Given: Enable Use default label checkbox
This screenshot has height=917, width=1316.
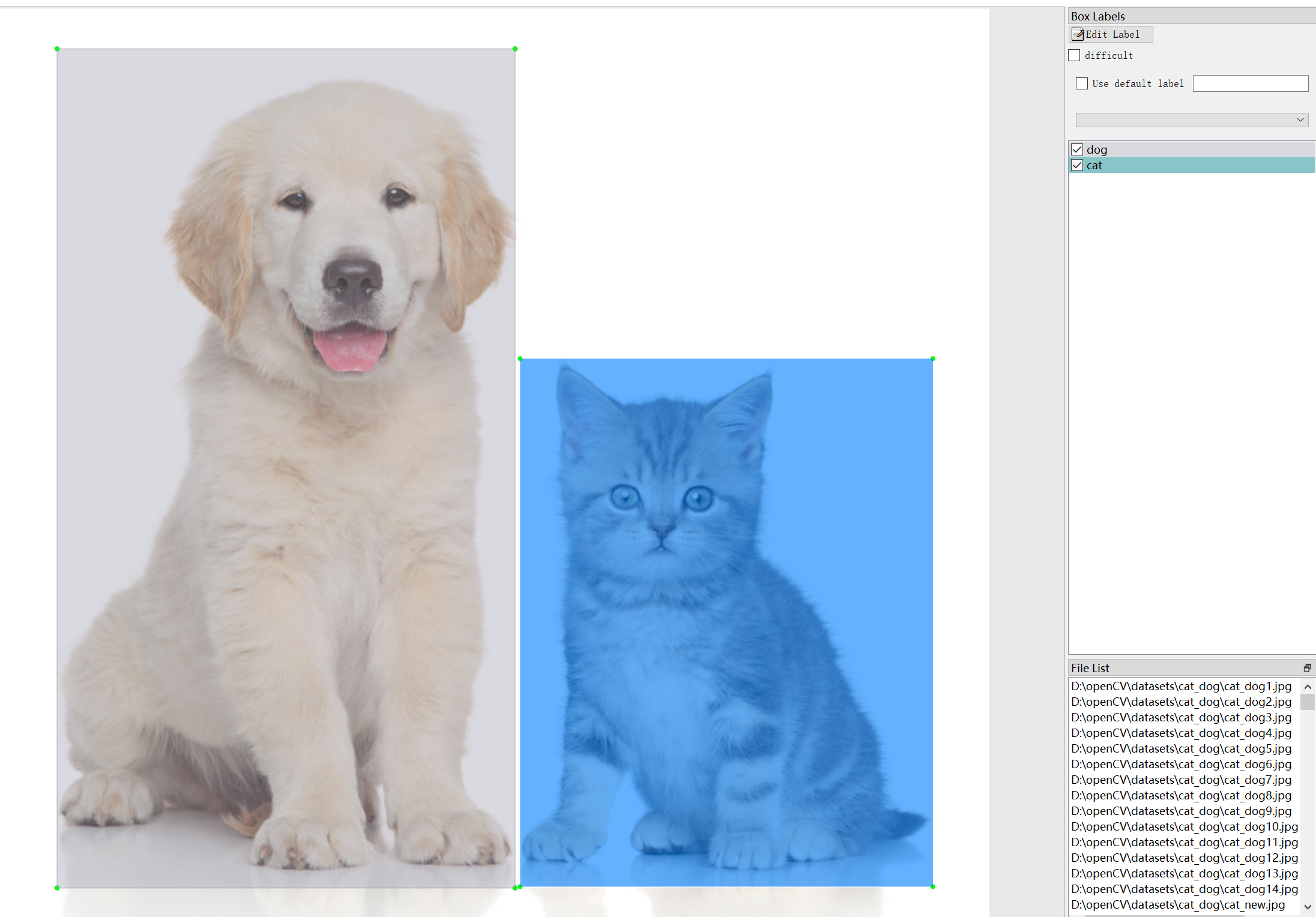Looking at the screenshot, I should coord(1082,83).
